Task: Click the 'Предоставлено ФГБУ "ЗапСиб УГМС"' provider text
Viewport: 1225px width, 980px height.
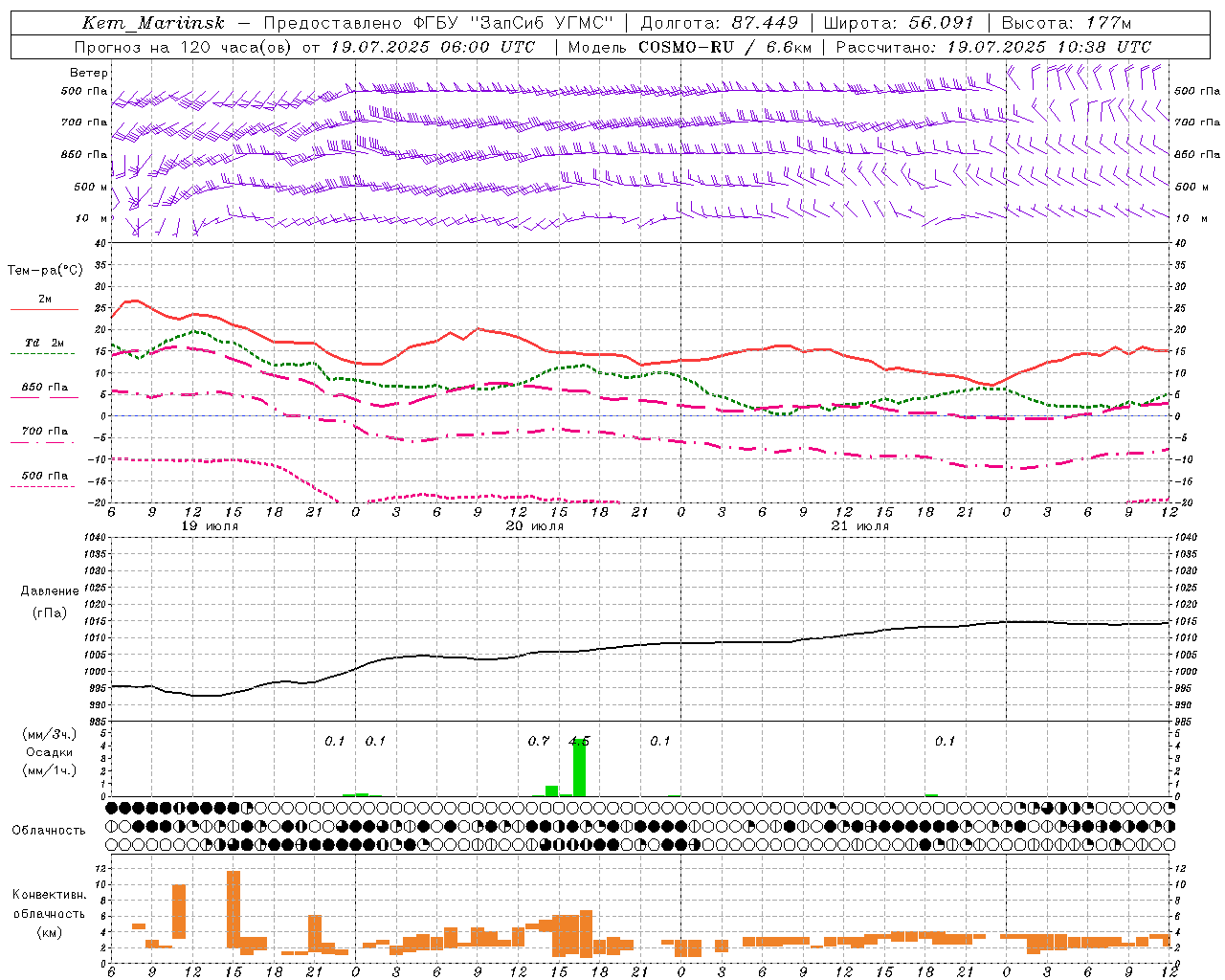Action: coord(437,23)
